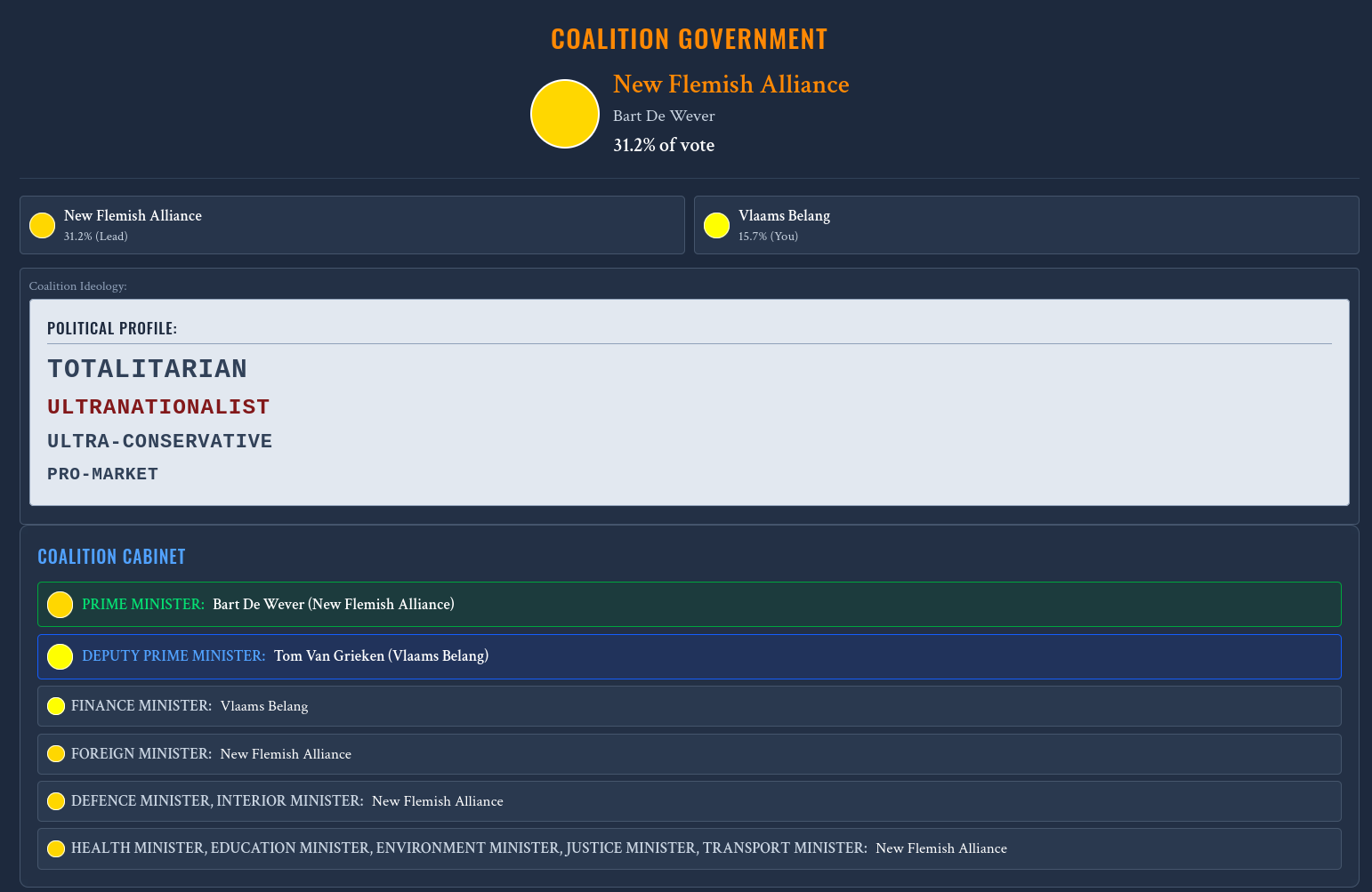
Task: Open the Coalition Government header
Action: (x=689, y=38)
